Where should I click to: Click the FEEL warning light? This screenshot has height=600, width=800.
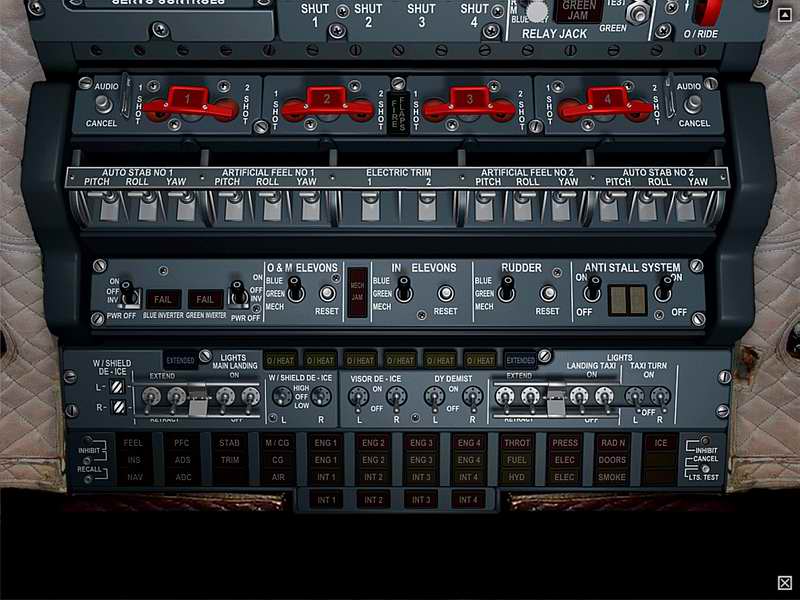click(133, 443)
